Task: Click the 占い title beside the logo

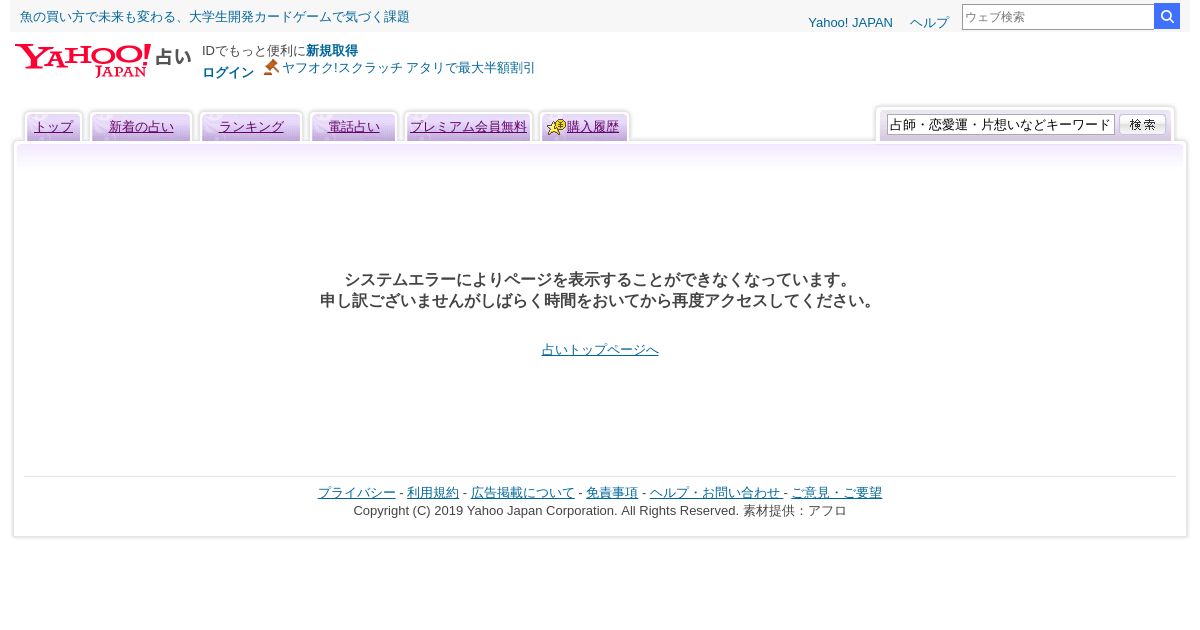Action: 173,57
